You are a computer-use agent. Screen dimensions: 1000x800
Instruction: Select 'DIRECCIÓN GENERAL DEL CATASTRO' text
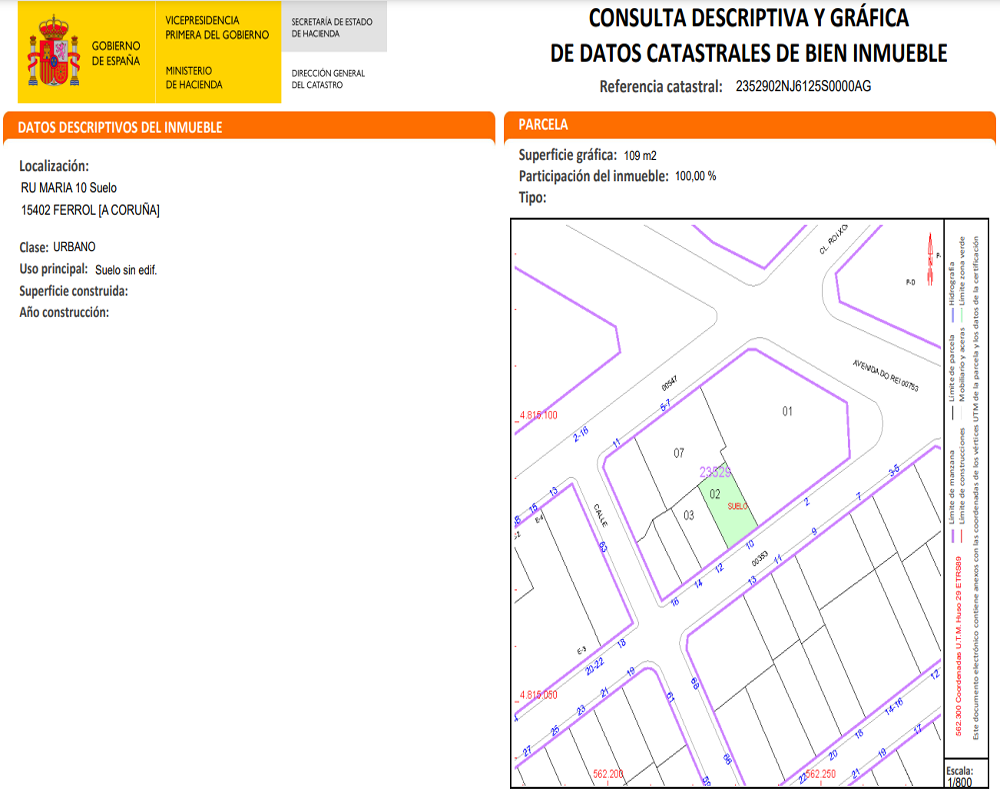tap(328, 78)
